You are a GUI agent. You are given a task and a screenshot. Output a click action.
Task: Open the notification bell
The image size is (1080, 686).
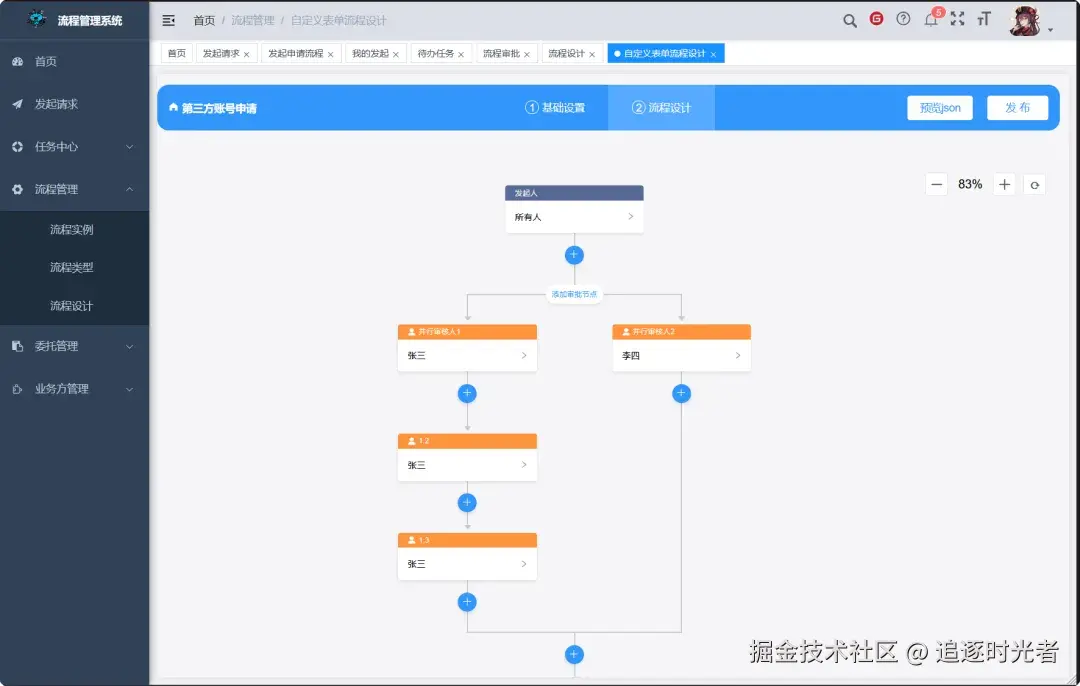pyautogui.click(x=931, y=19)
